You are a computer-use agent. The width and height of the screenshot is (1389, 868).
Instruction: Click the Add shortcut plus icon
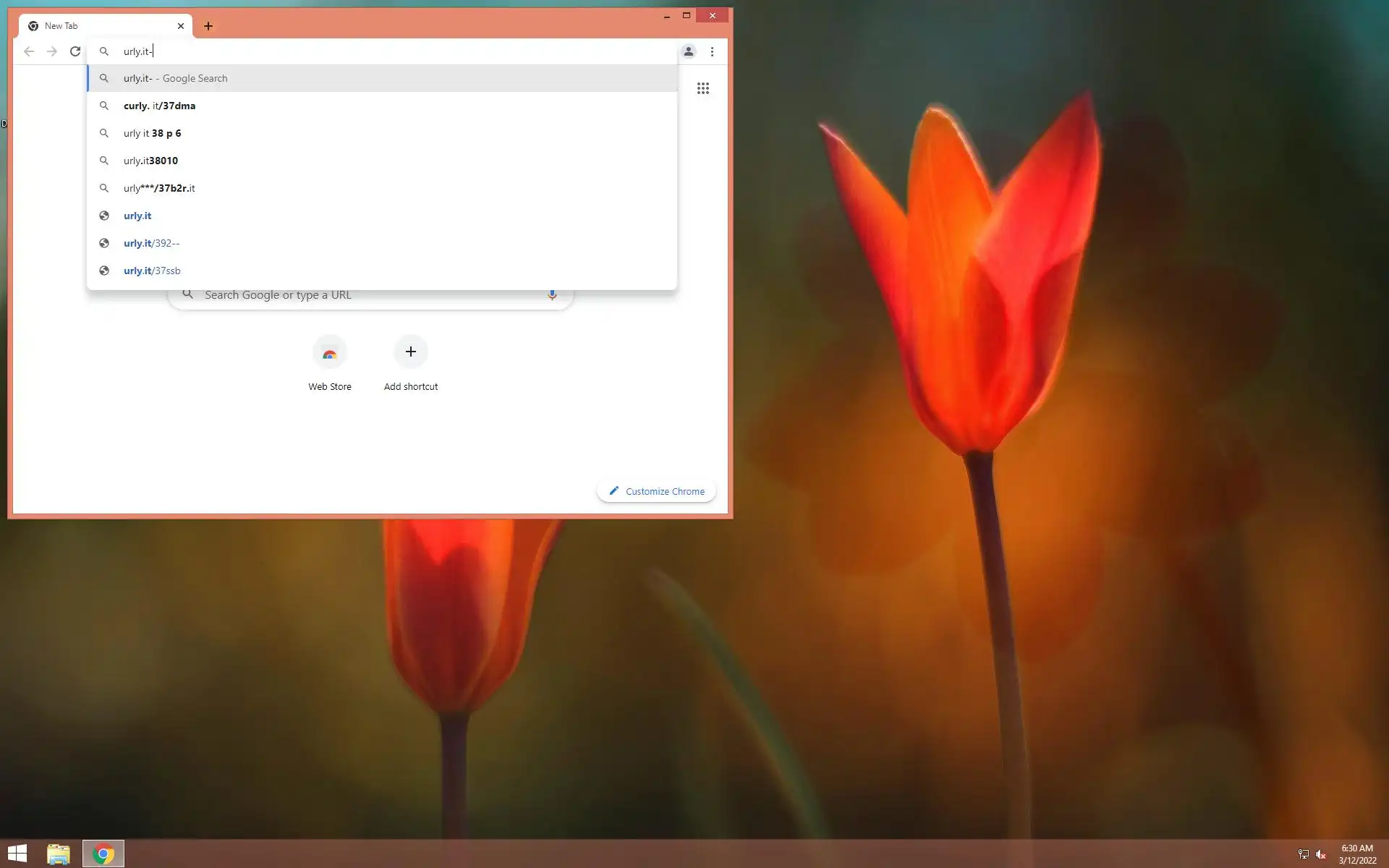(410, 352)
